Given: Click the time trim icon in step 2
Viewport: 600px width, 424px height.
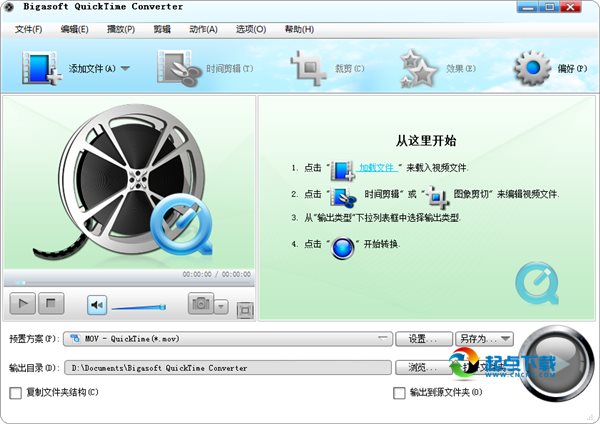Looking at the screenshot, I should pos(344,197).
